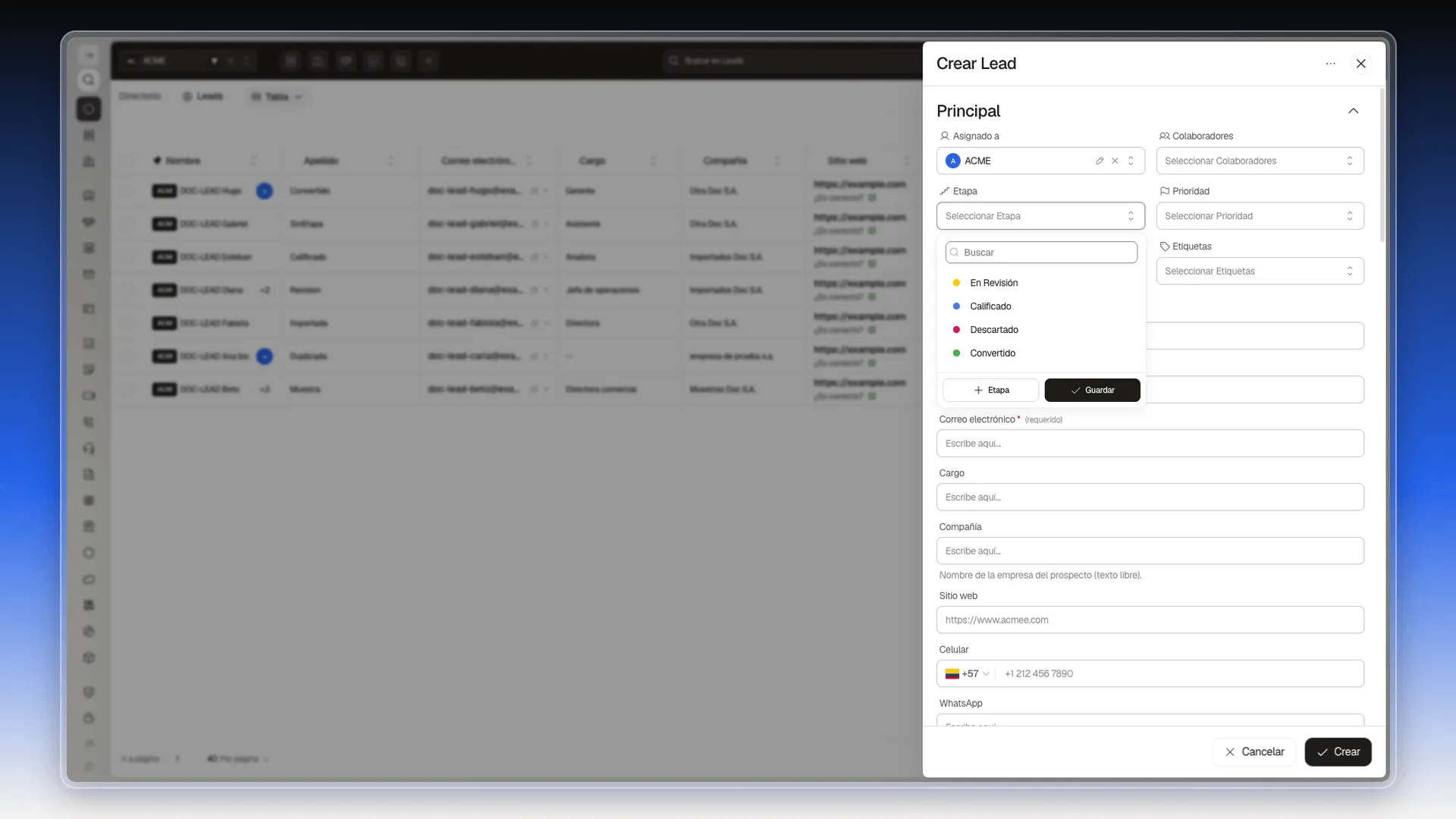1456x819 pixels.
Task: Select the En Revisión stage option
Action: (x=1041, y=283)
